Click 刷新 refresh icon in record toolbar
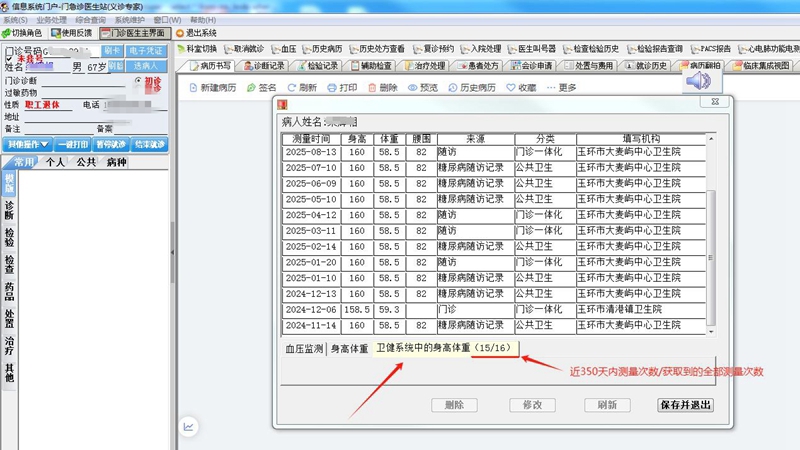Screen dimensions: 800x450 [x=291, y=88]
